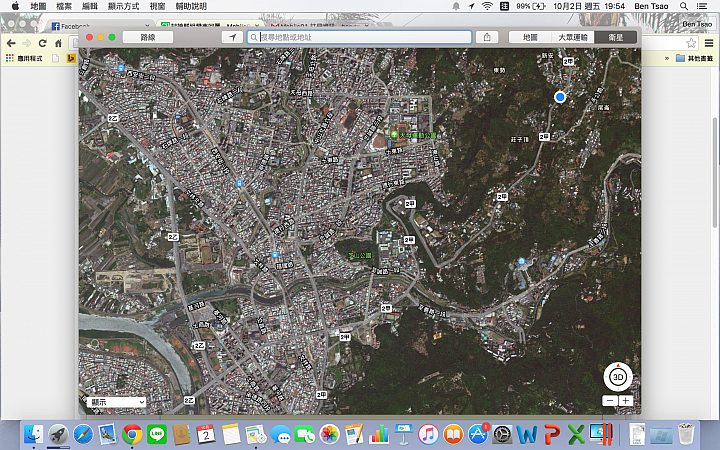Click the green 大坑運動公園 park marker

coord(394,135)
